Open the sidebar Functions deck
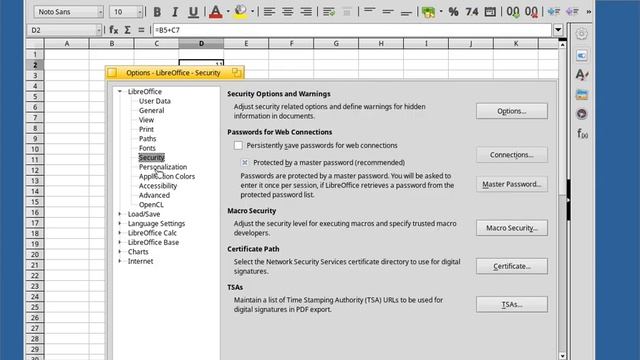The height and width of the screenshot is (360, 640). [x=582, y=133]
